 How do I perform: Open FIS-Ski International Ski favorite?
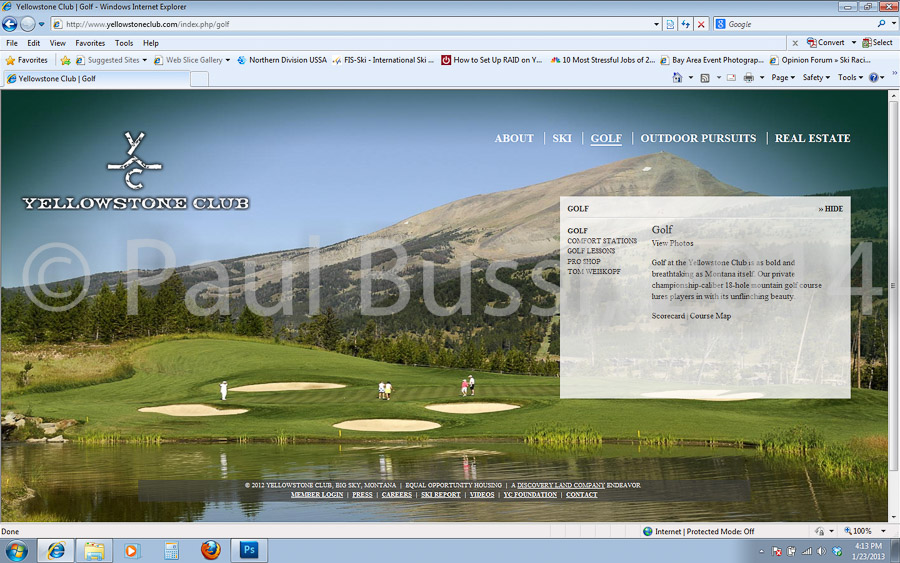point(383,60)
